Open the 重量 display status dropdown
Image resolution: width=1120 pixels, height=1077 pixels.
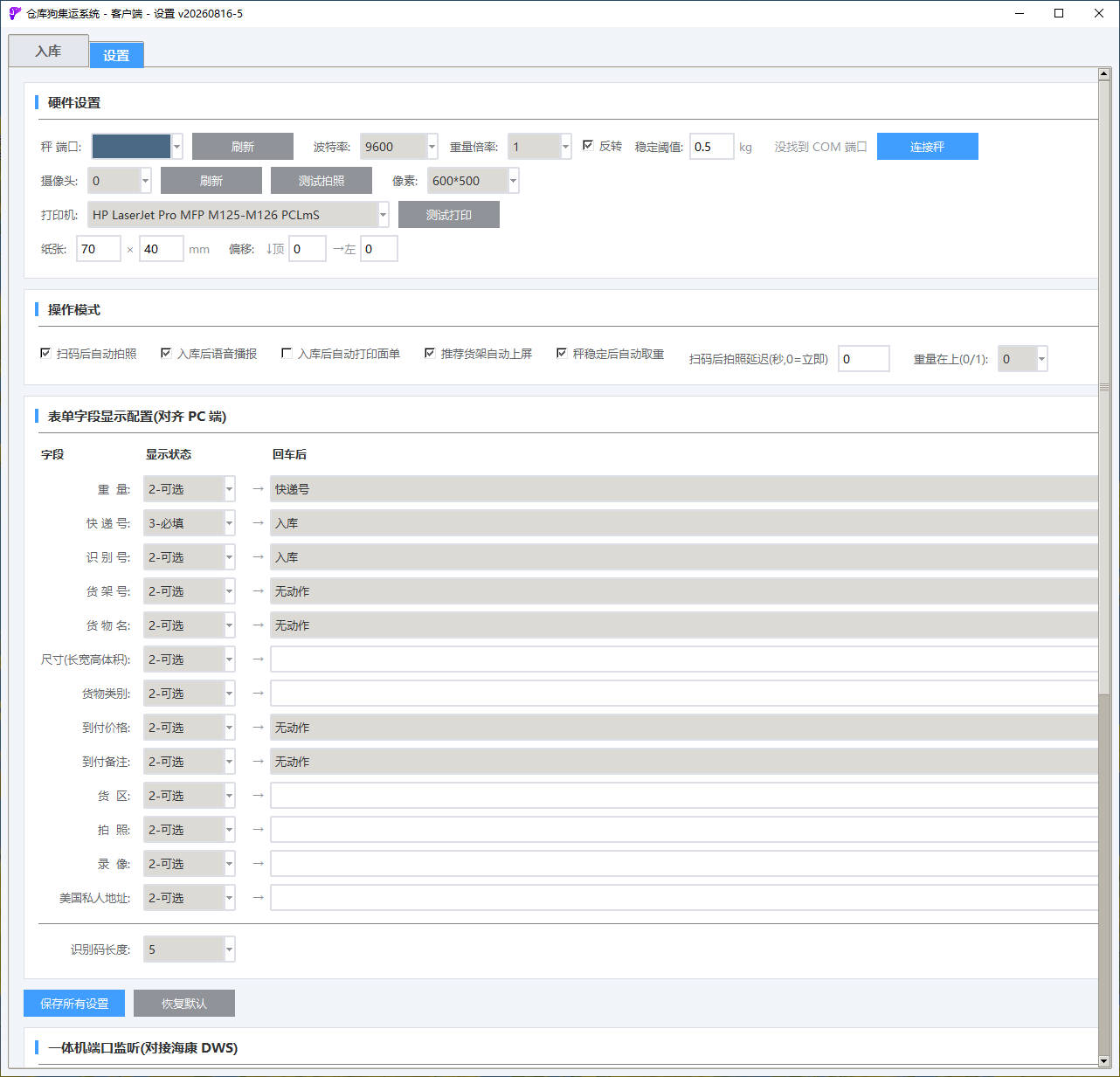[x=190, y=489]
